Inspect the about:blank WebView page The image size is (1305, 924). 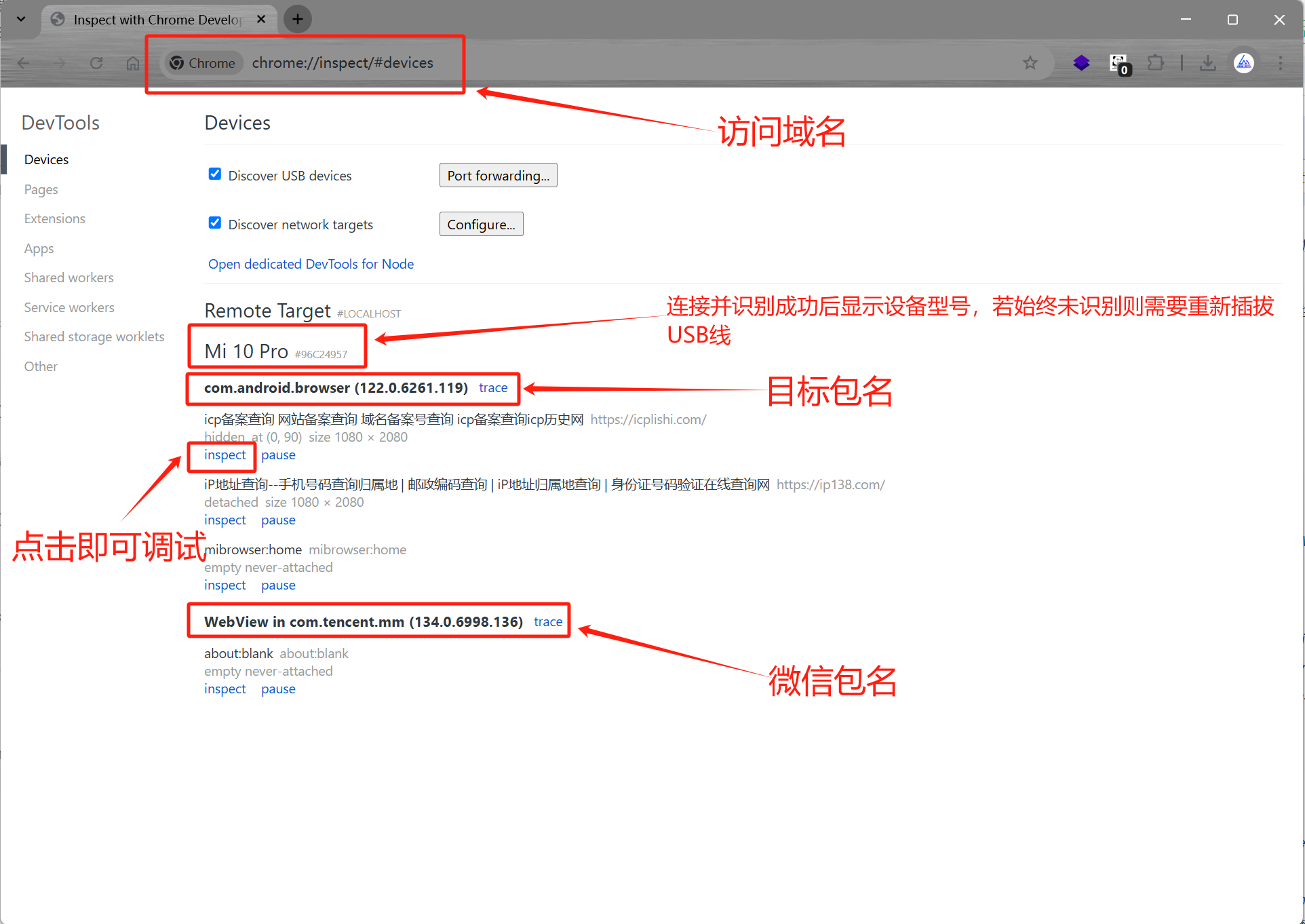(225, 689)
